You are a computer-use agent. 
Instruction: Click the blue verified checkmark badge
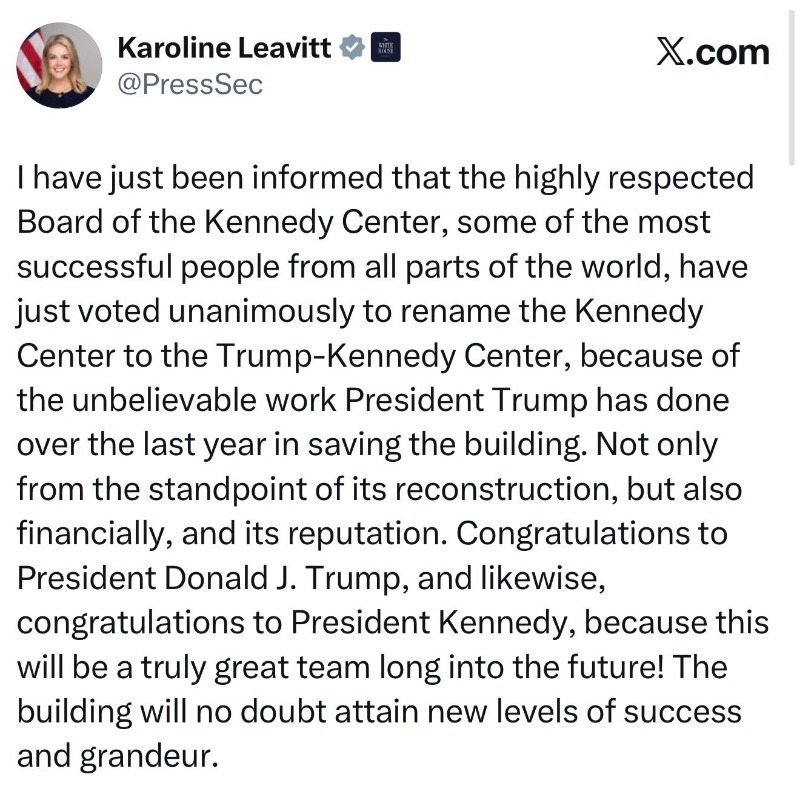353,47
